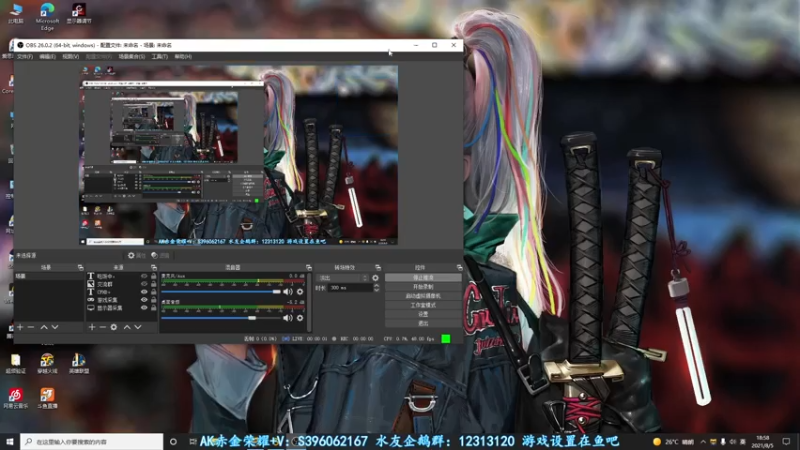800x450 pixels.
Task: Click the 停止推流 (stop streaming) button
Action: point(423,278)
